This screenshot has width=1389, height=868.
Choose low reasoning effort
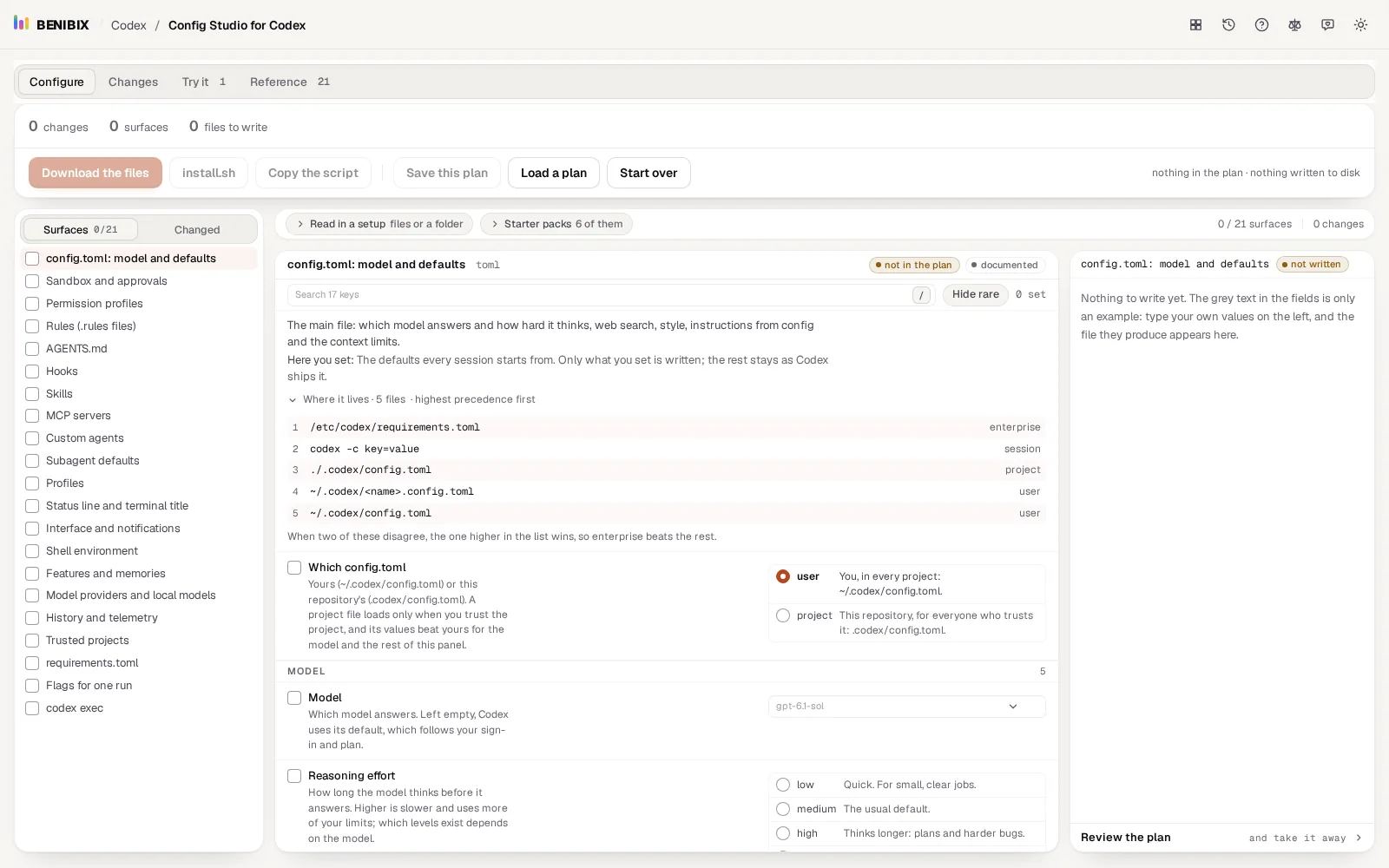coord(783,785)
